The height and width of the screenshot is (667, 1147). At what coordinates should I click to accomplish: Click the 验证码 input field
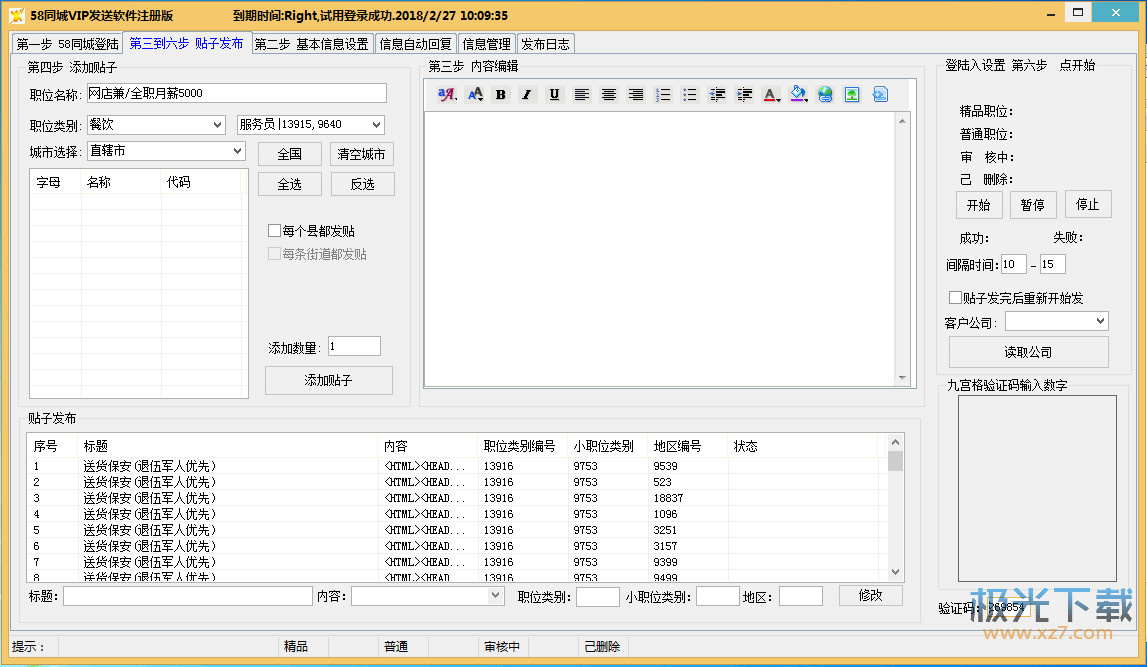pyautogui.click(x=1008, y=607)
